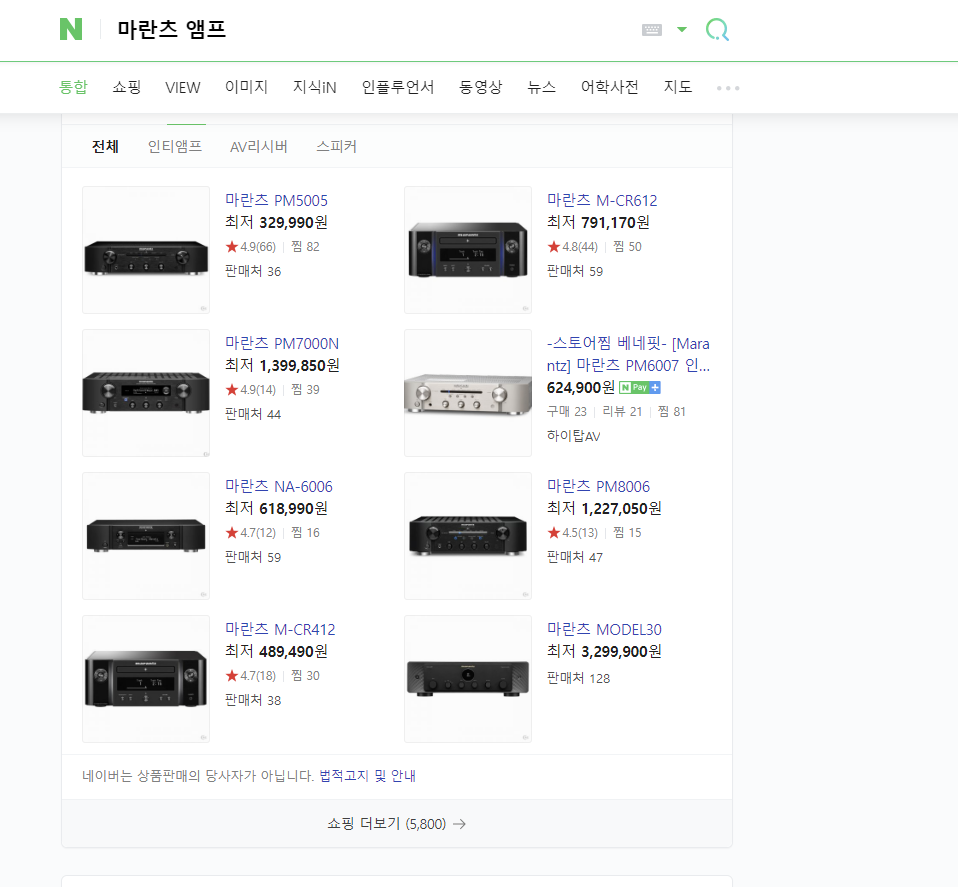Screen dimensions: 958x887
Task: Click the 4.9(66) star rating for PM5005
Action: [x=250, y=247]
